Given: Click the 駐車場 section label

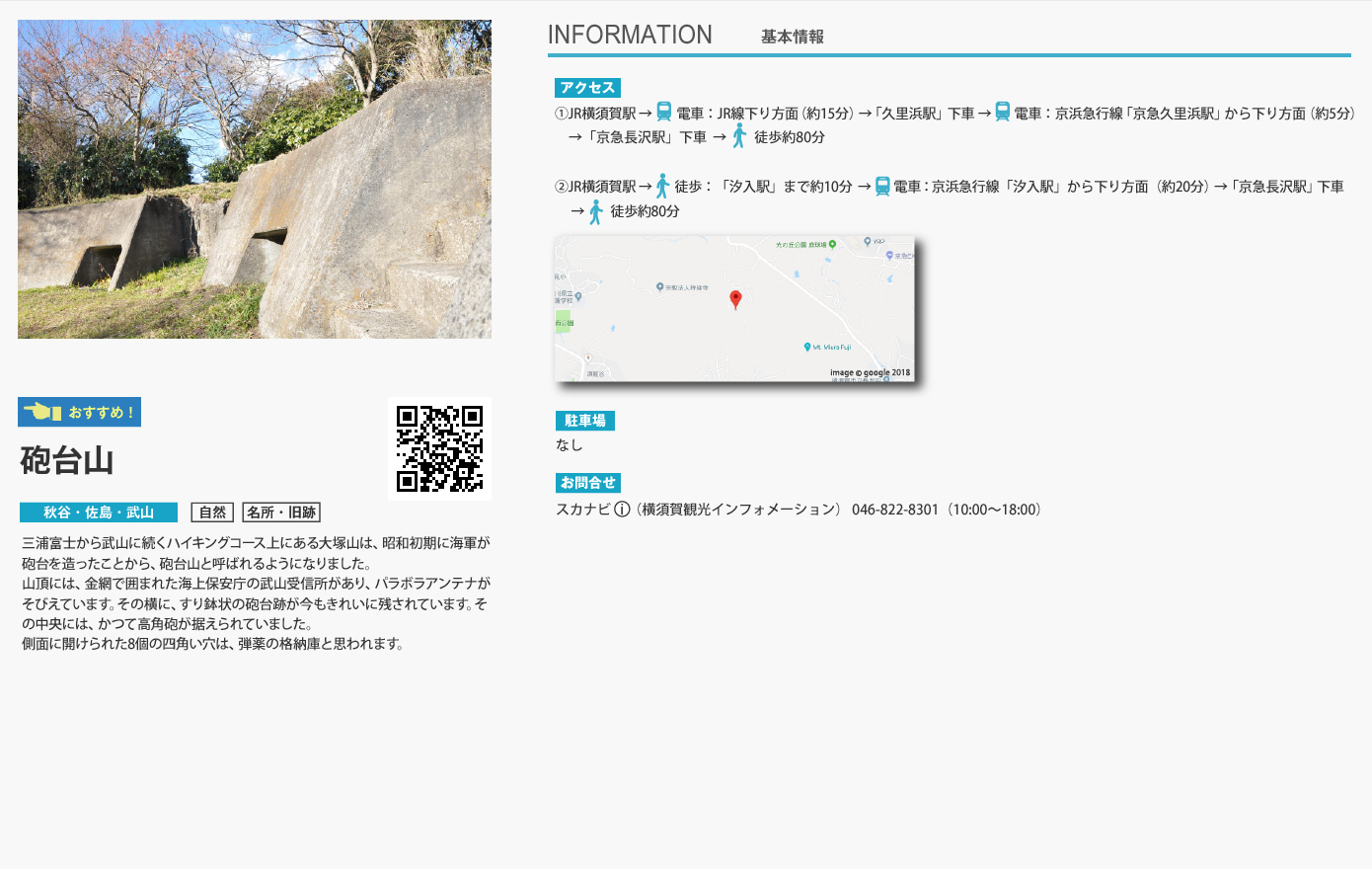Looking at the screenshot, I should 584,421.
